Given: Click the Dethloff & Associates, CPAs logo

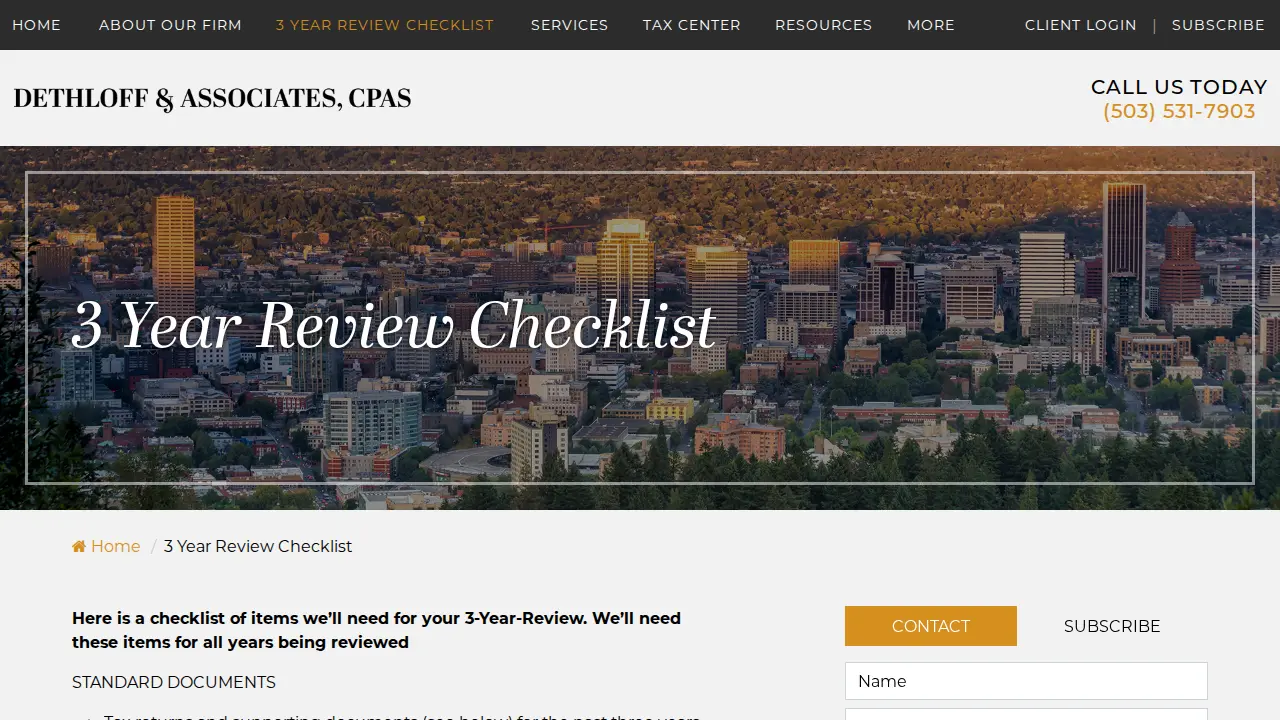Looking at the screenshot, I should (212, 98).
